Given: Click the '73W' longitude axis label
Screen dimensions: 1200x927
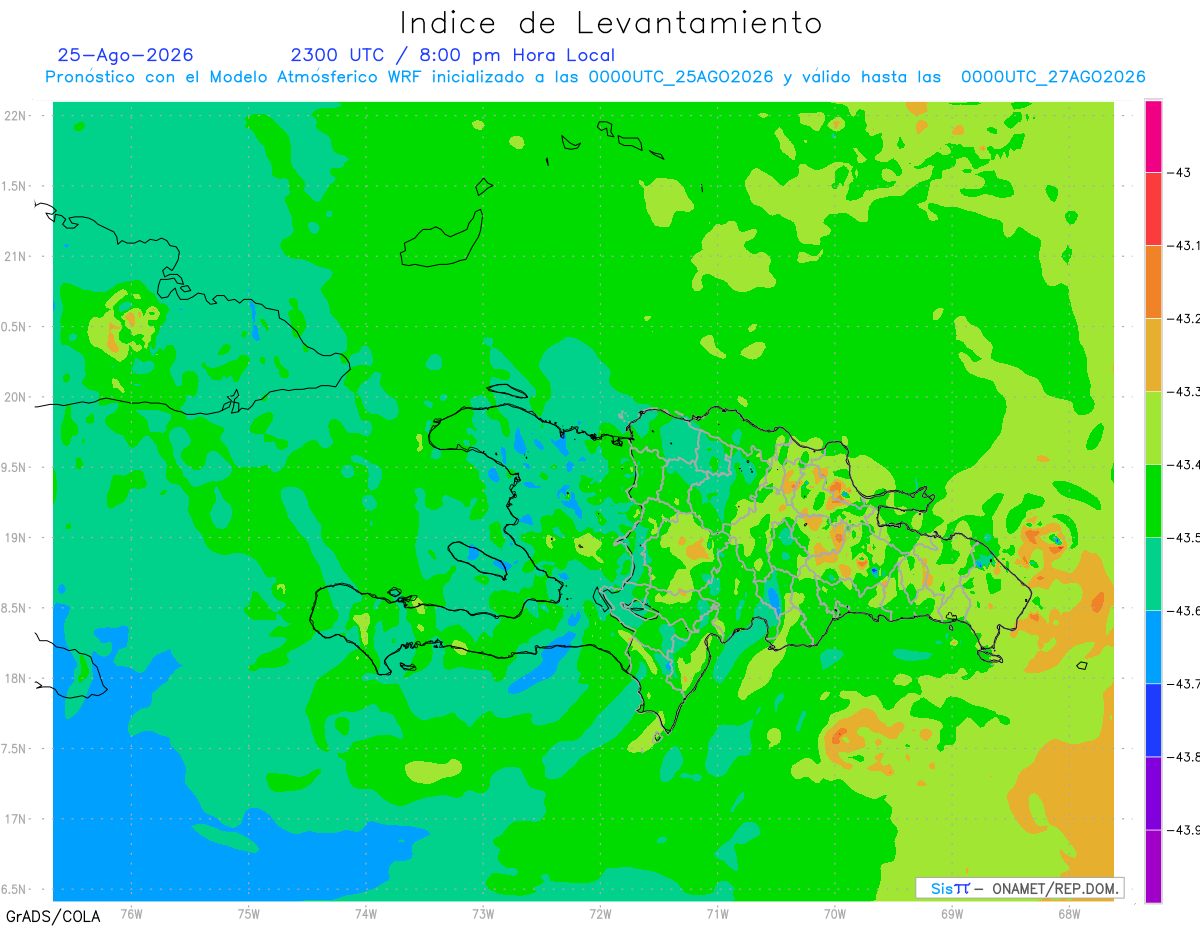Looking at the screenshot, I should tap(483, 914).
